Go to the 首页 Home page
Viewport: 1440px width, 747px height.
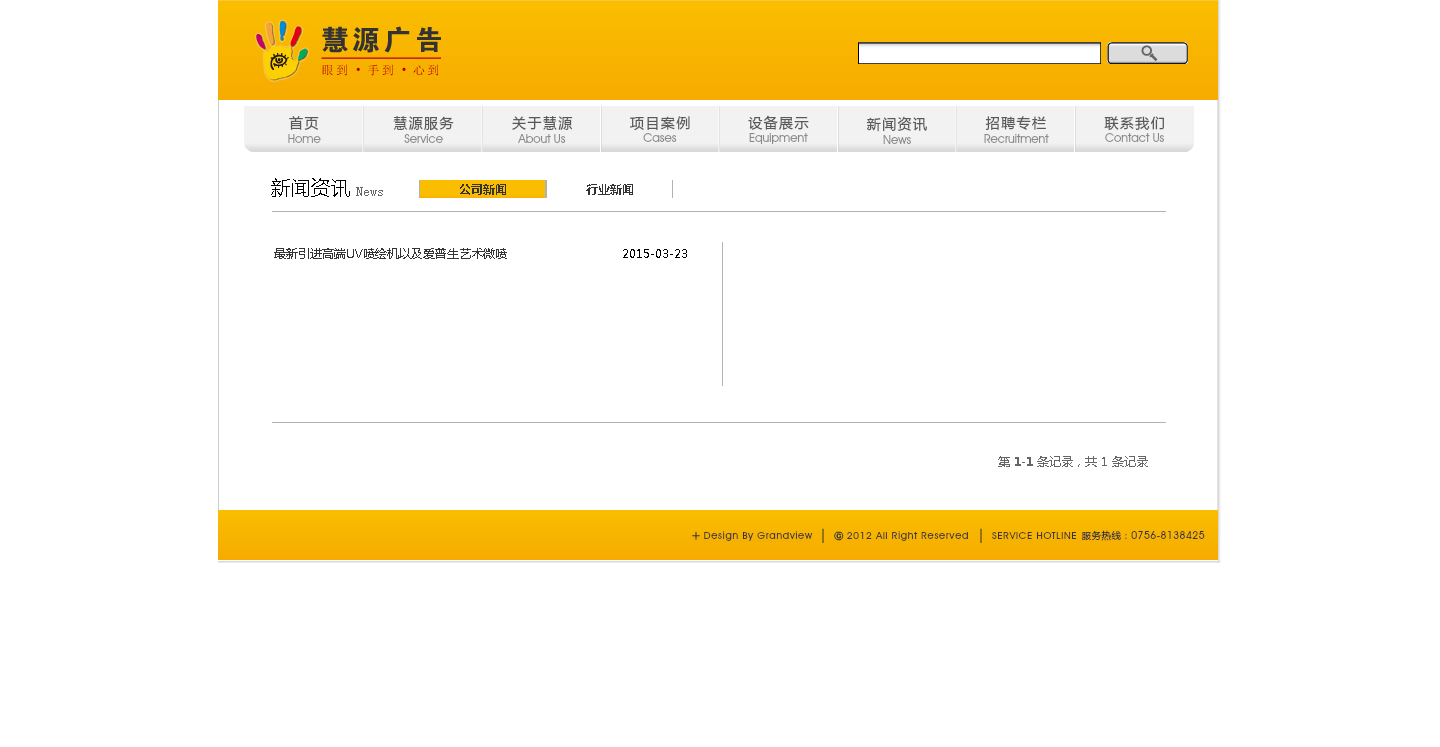pyautogui.click(x=304, y=130)
